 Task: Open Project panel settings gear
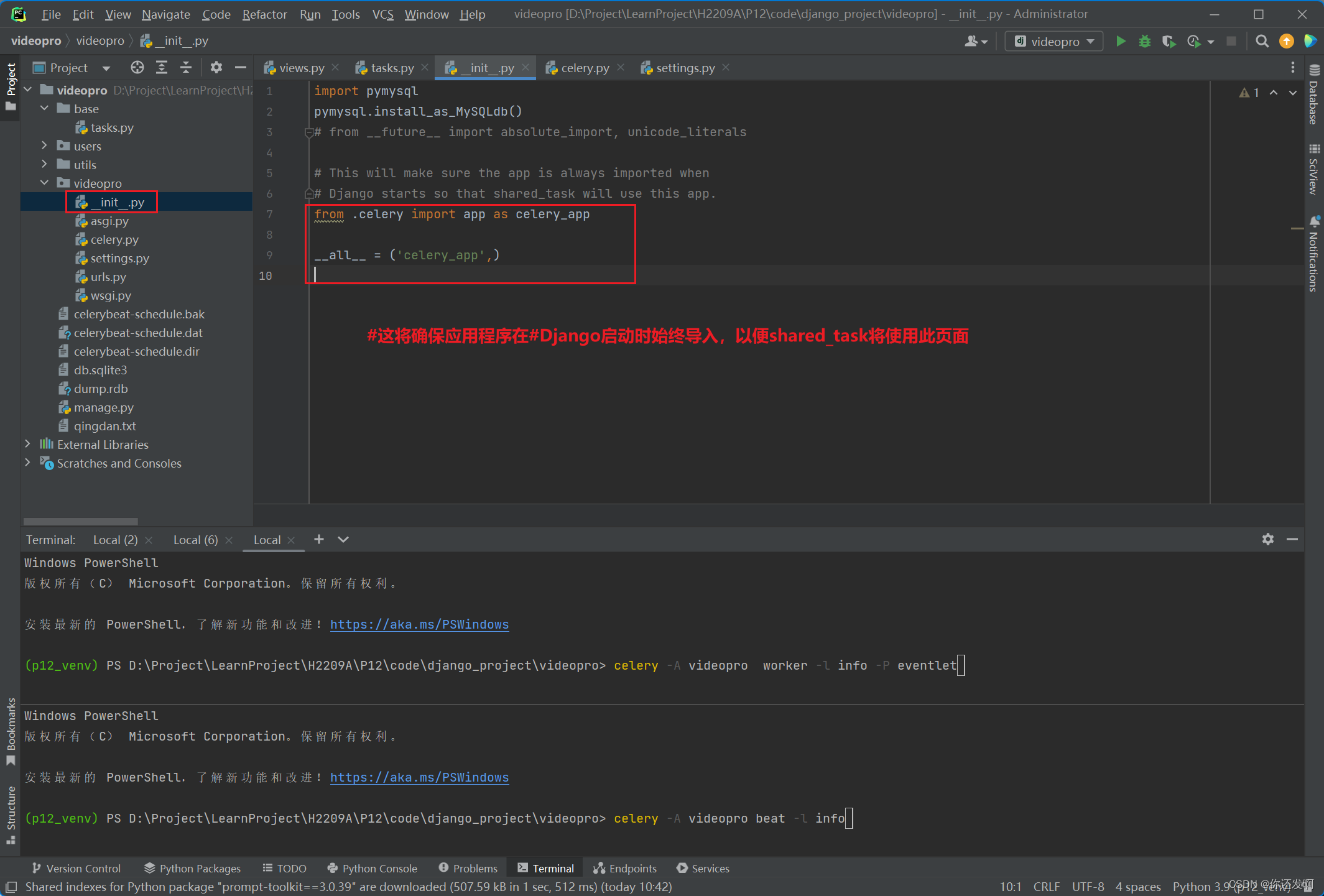pos(216,68)
